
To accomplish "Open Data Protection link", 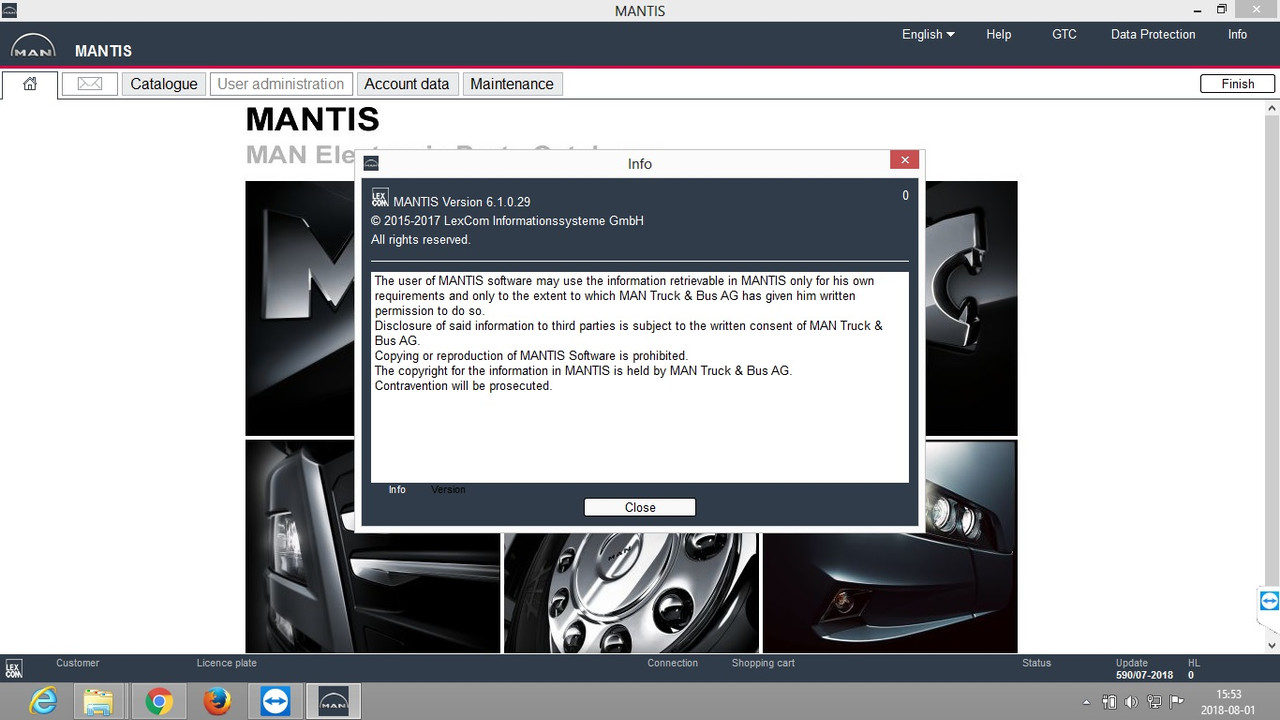I will pyautogui.click(x=1153, y=34).
